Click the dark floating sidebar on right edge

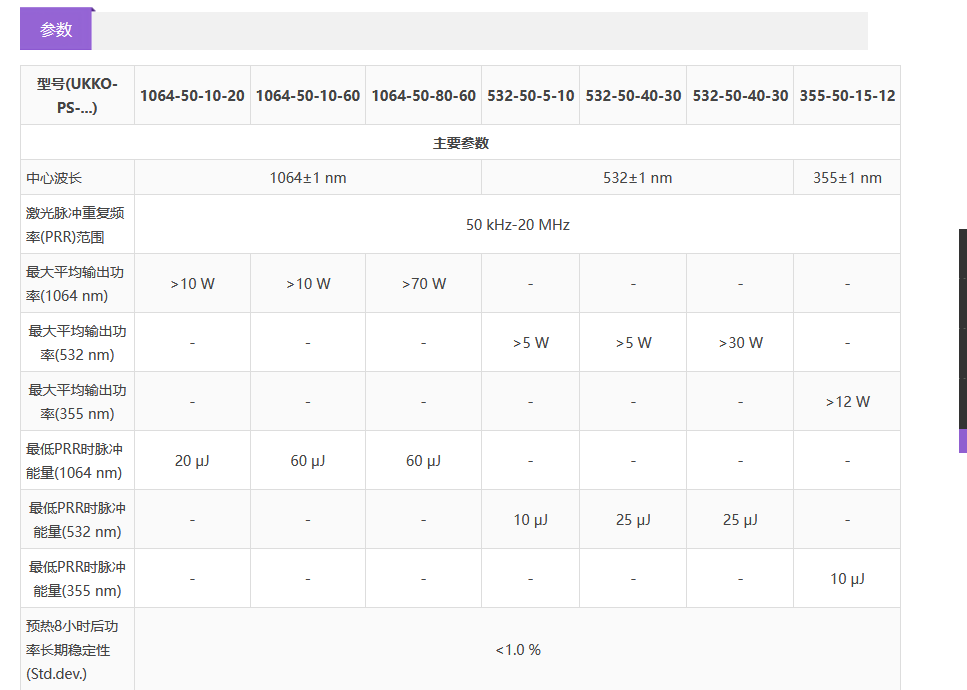(x=962, y=328)
